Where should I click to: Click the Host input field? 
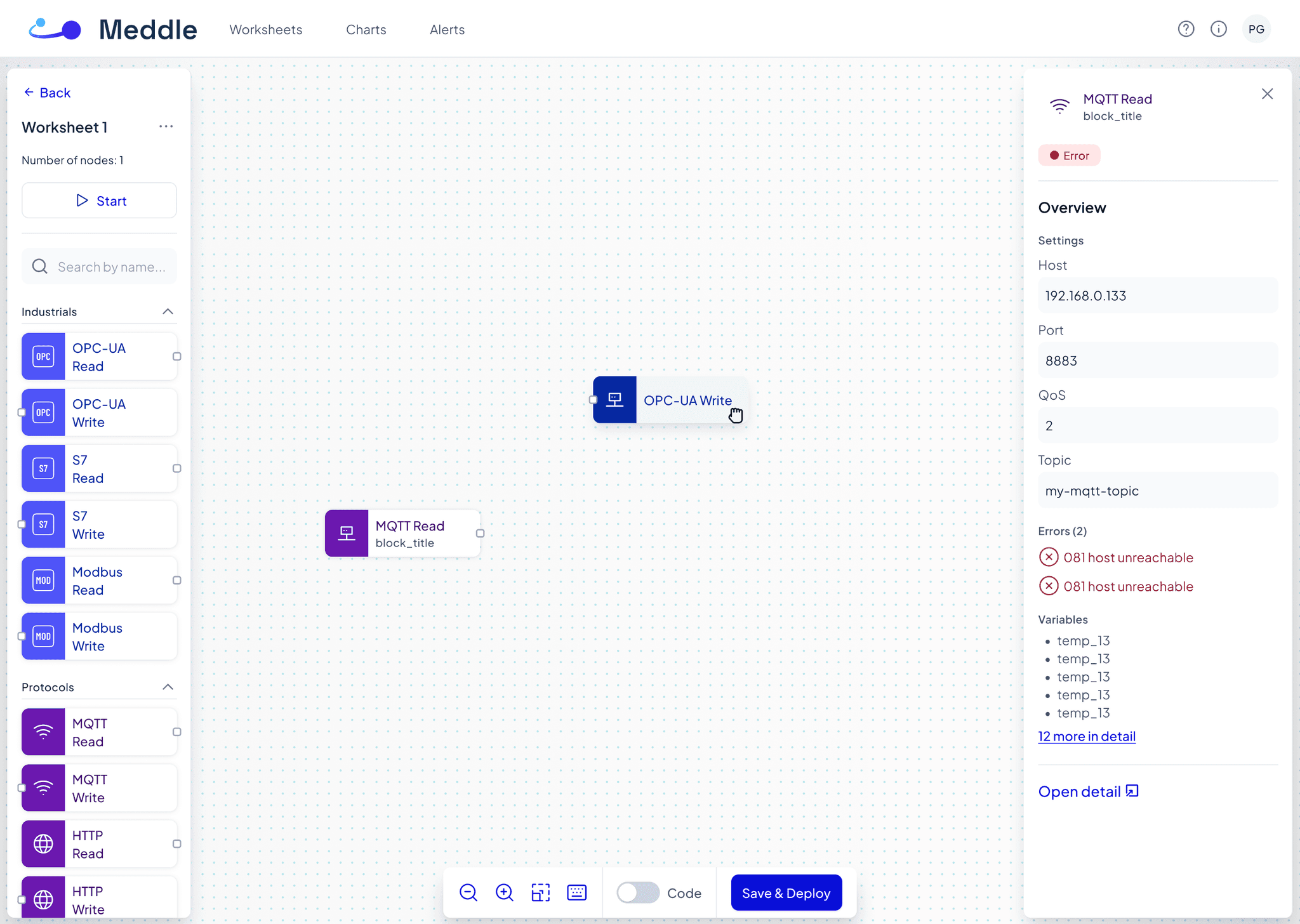click(x=1158, y=296)
